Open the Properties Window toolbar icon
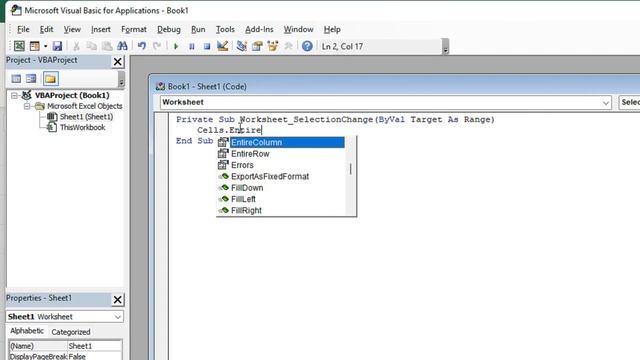This screenshot has width=640, height=360. click(x=257, y=46)
